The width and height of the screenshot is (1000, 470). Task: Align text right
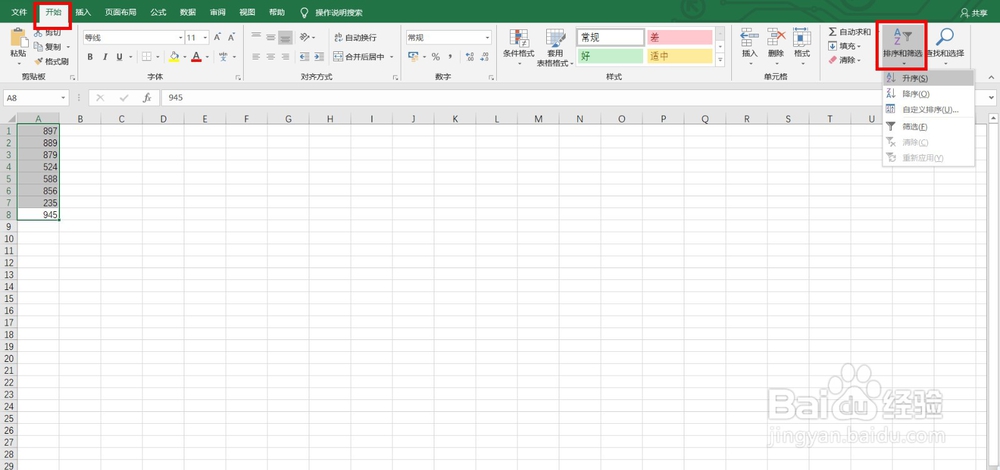(x=285, y=57)
